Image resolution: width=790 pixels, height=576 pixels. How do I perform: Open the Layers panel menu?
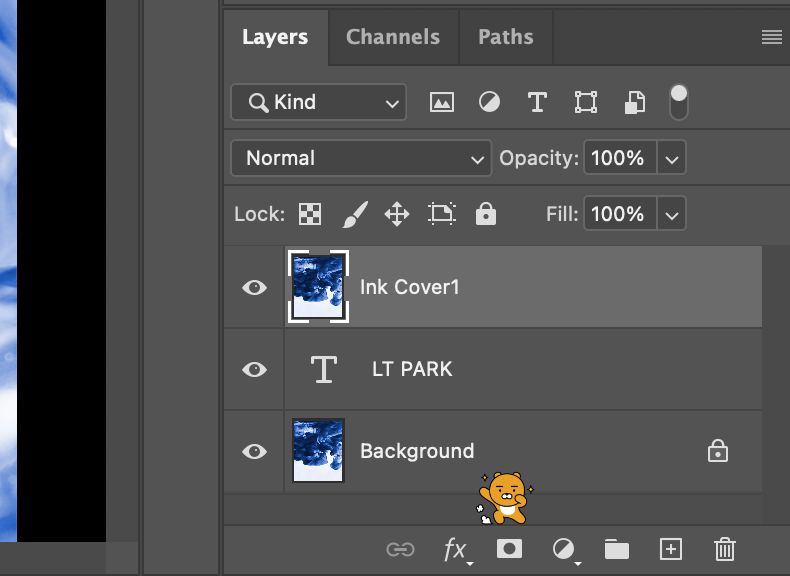coord(772,37)
